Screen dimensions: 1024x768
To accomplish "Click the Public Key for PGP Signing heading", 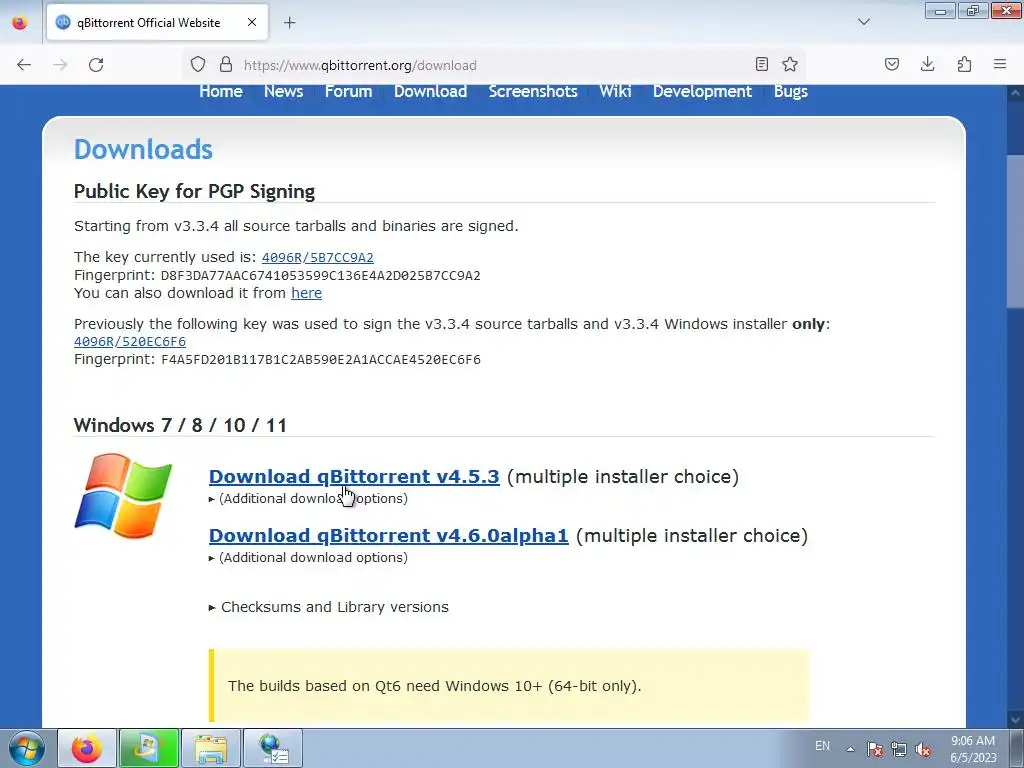I will tap(194, 191).
